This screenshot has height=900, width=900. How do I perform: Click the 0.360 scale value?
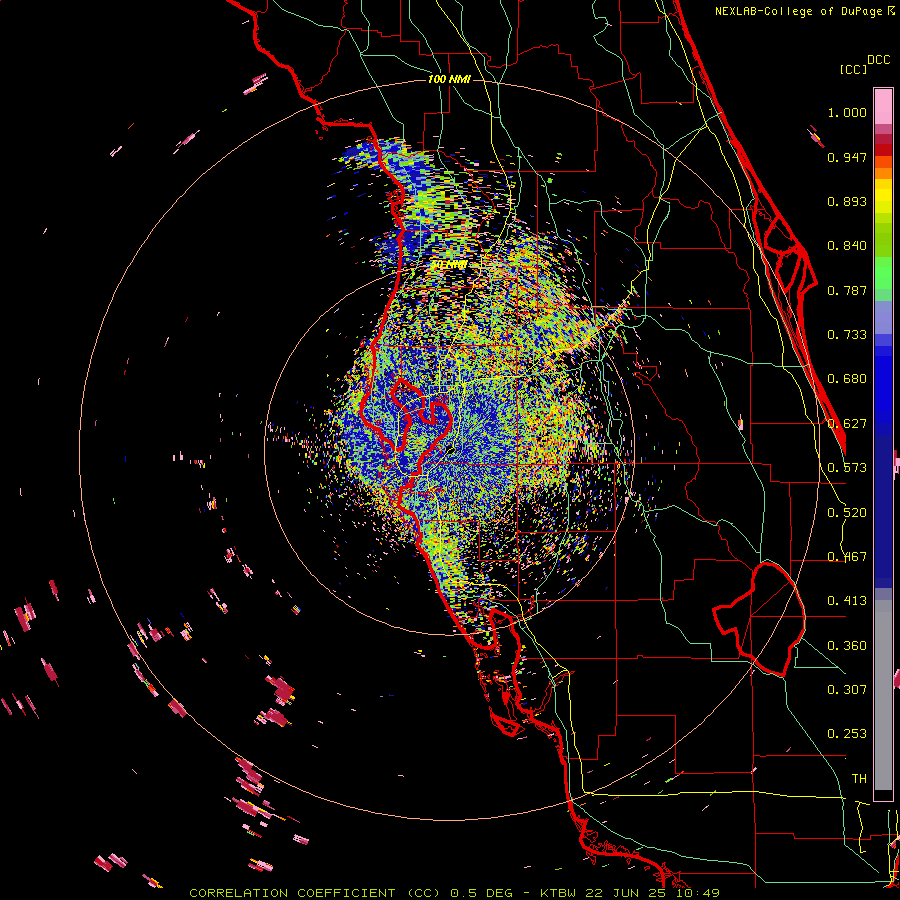tap(847, 646)
